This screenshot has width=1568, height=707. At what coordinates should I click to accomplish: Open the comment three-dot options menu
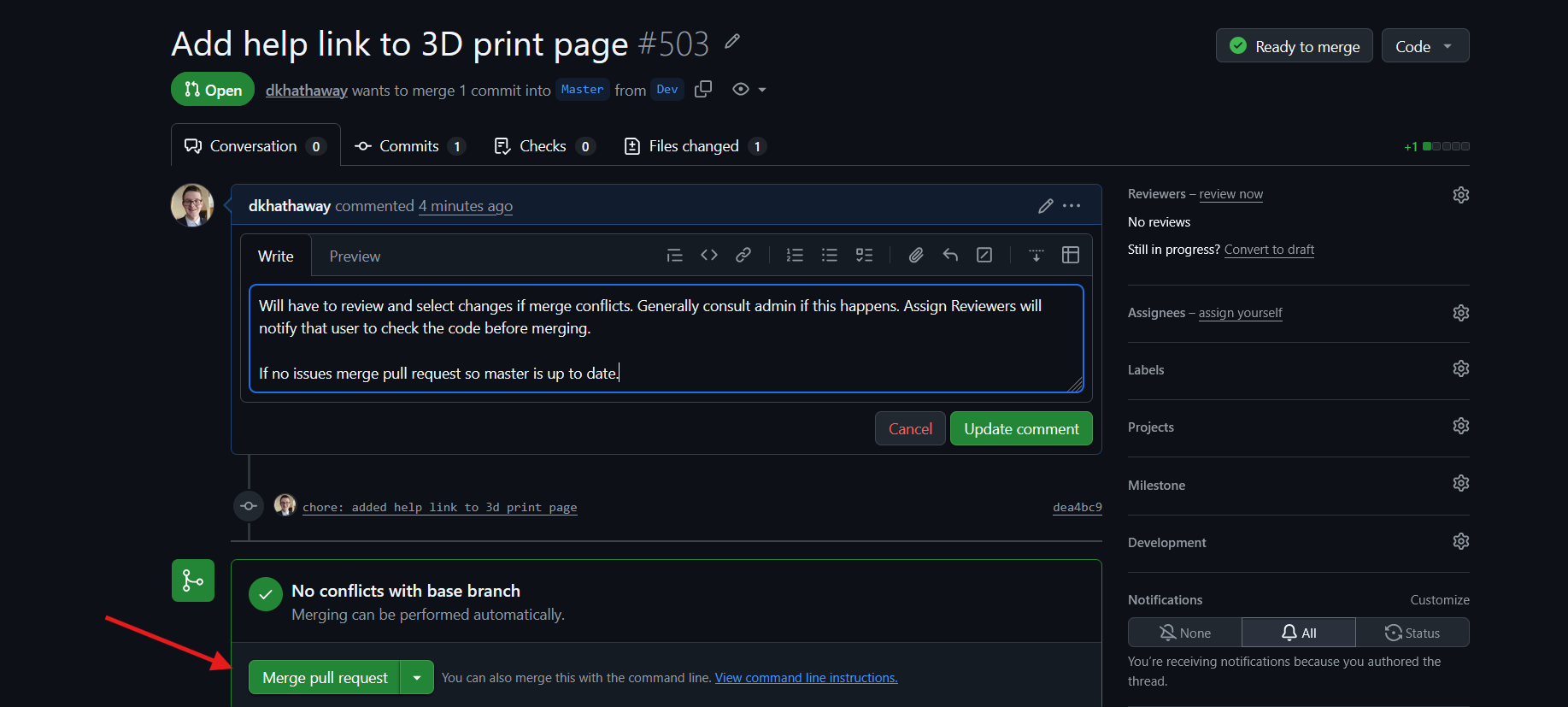pos(1072,206)
